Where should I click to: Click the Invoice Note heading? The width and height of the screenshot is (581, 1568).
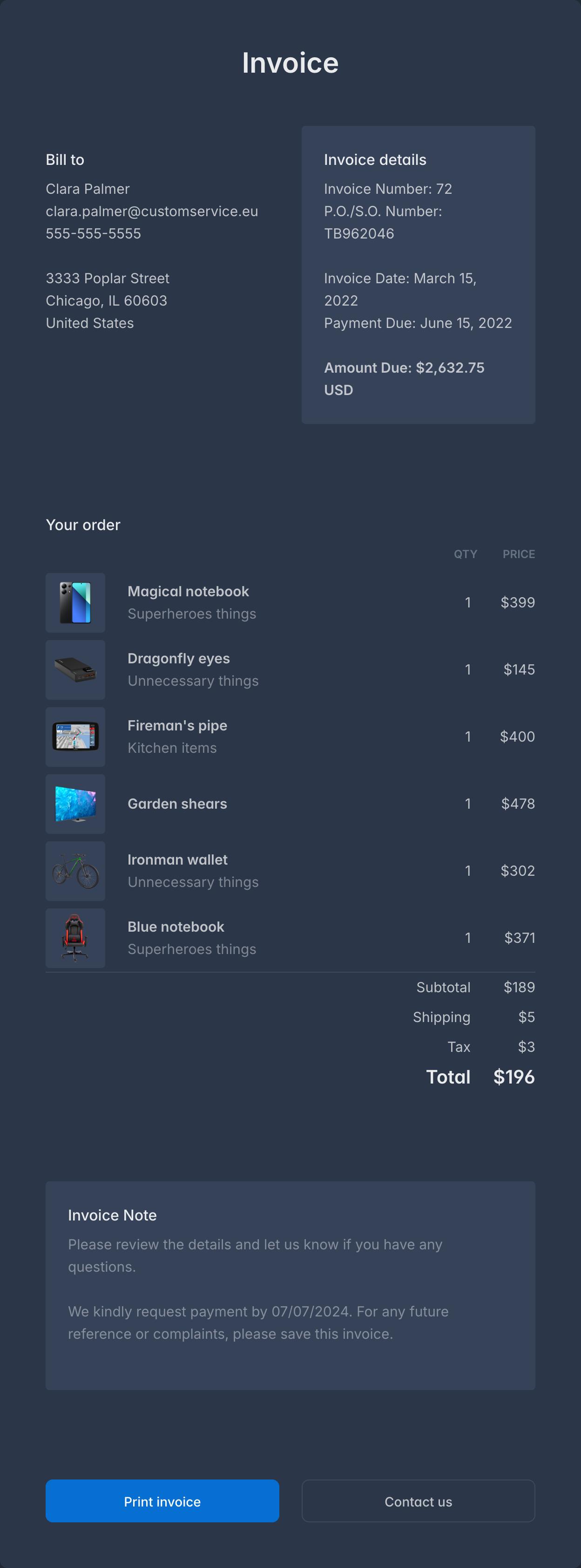112,1215
